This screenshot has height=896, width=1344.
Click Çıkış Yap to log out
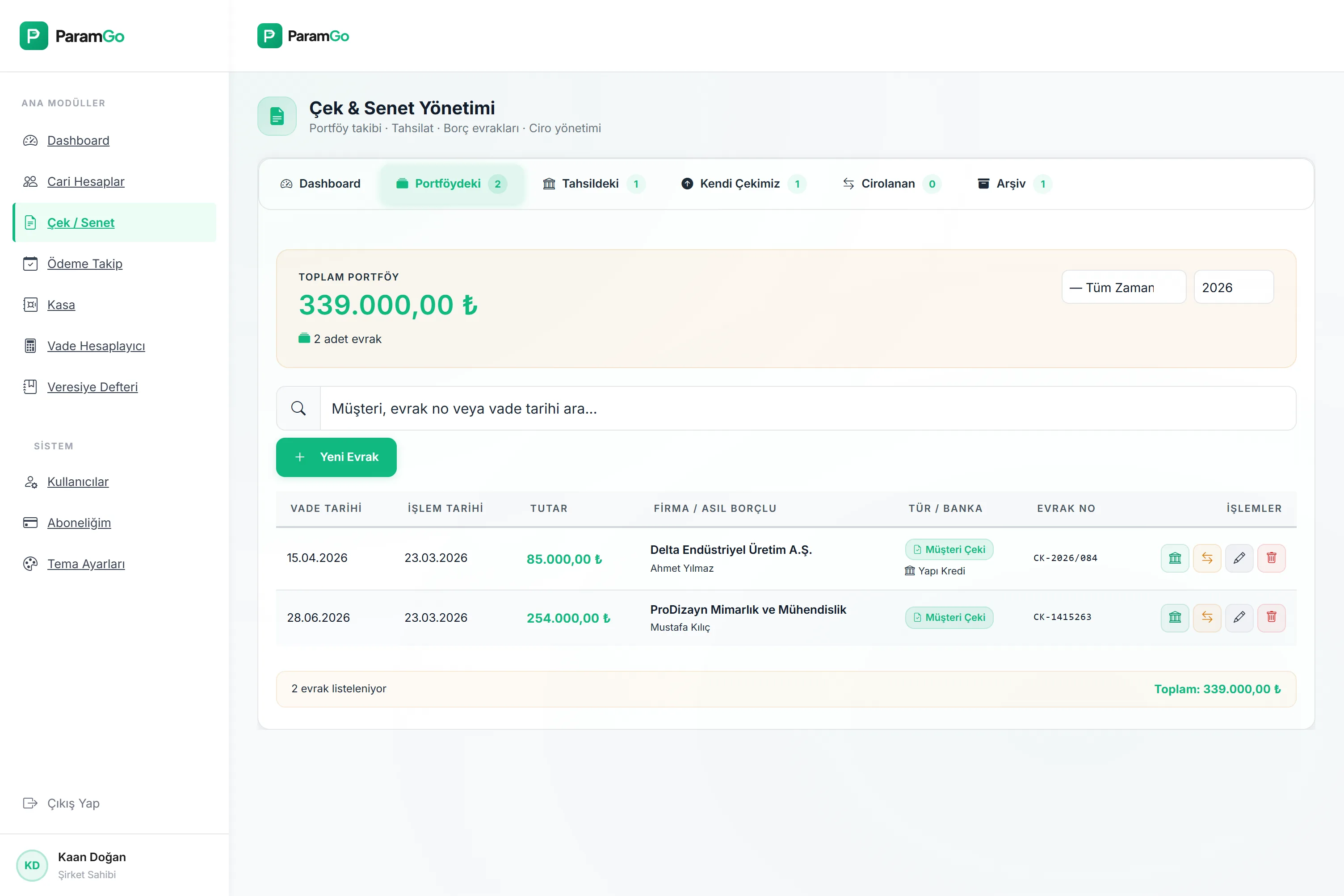point(73,803)
